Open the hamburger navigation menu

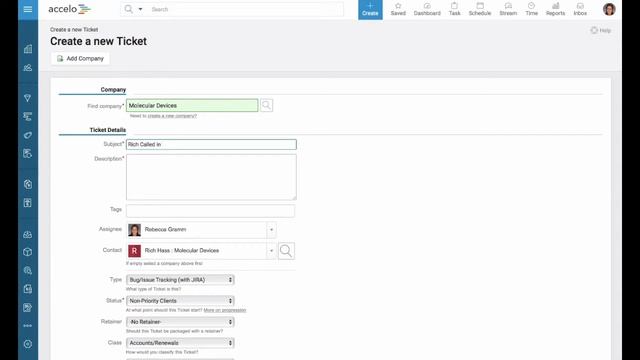(28, 9)
